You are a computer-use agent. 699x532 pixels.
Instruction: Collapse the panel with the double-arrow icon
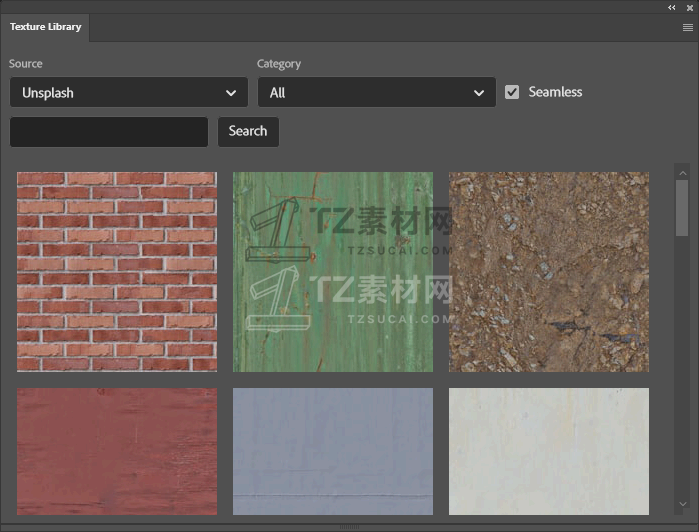pyautogui.click(x=672, y=7)
